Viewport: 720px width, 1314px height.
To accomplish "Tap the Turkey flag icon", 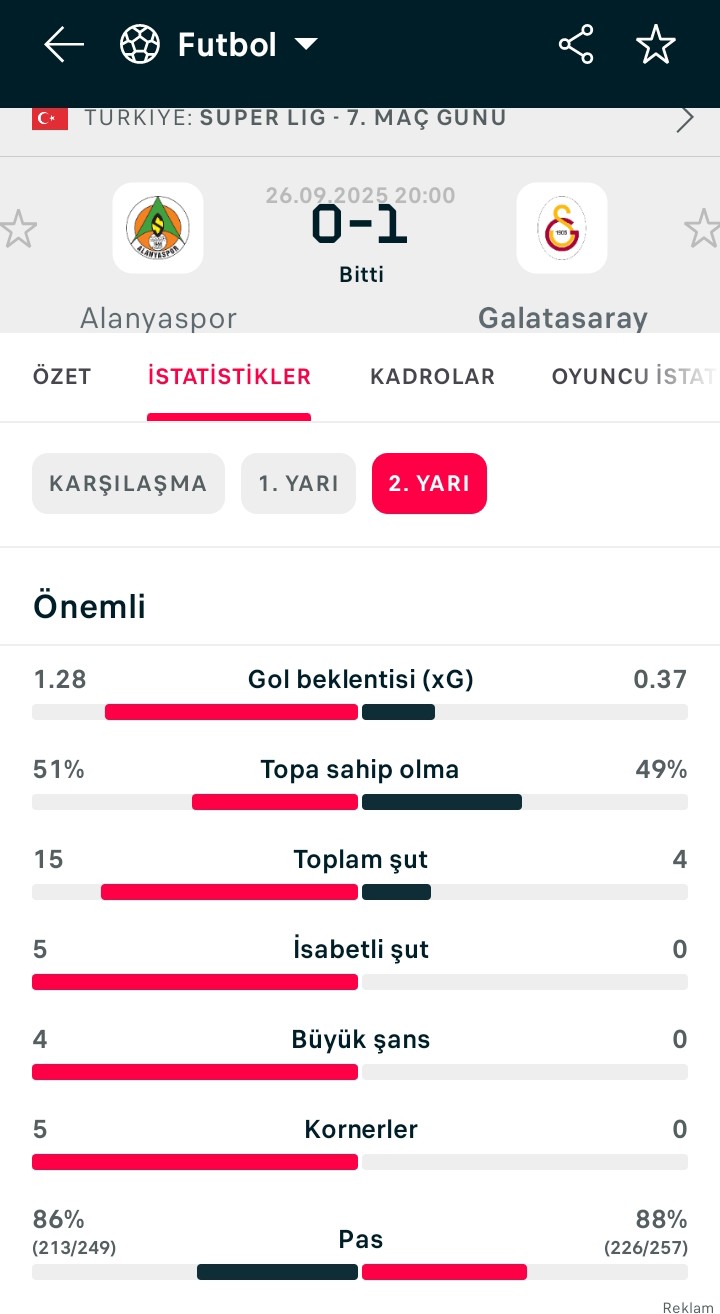I will (x=50, y=119).
